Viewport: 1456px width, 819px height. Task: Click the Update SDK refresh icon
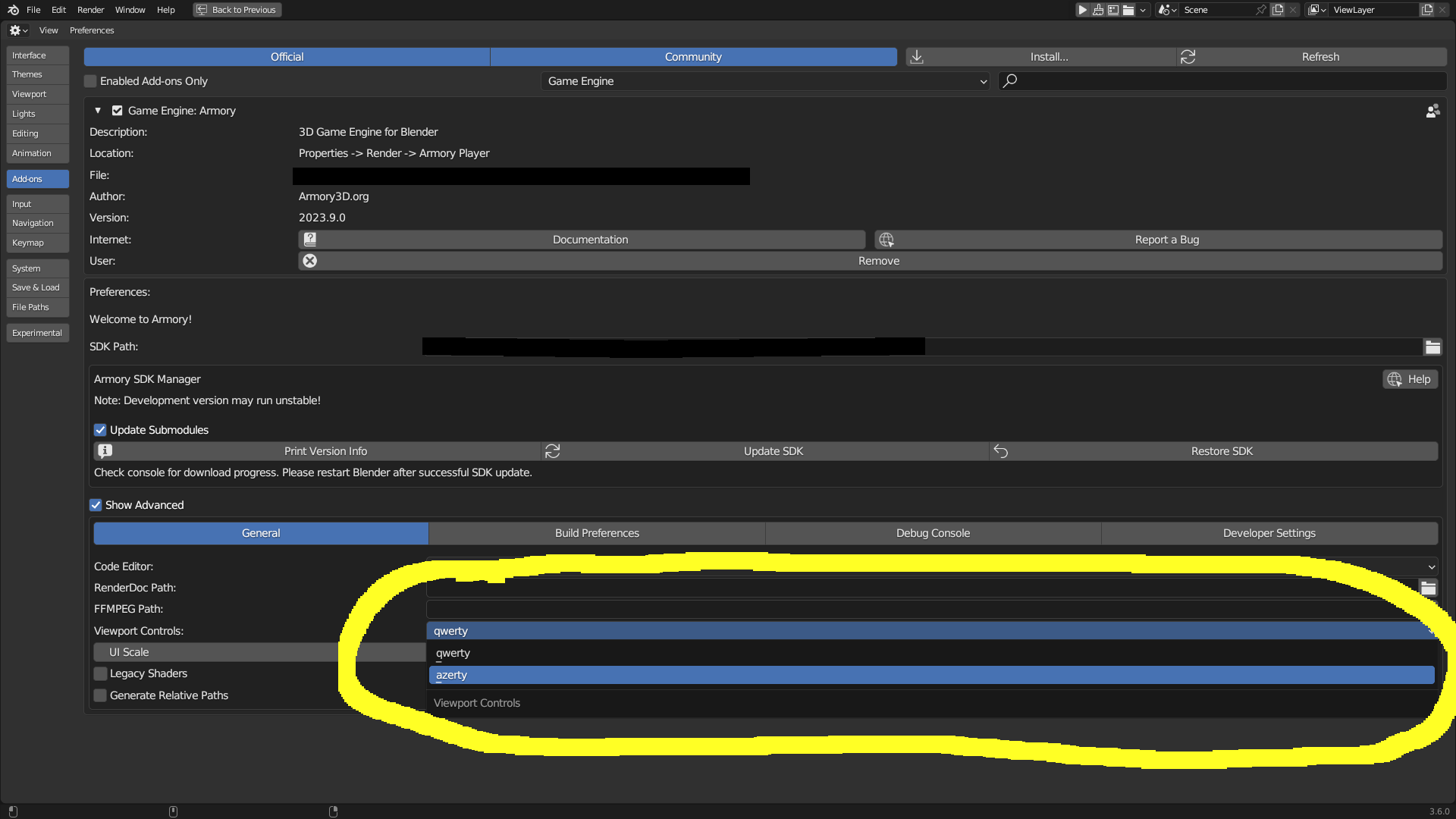553,451
